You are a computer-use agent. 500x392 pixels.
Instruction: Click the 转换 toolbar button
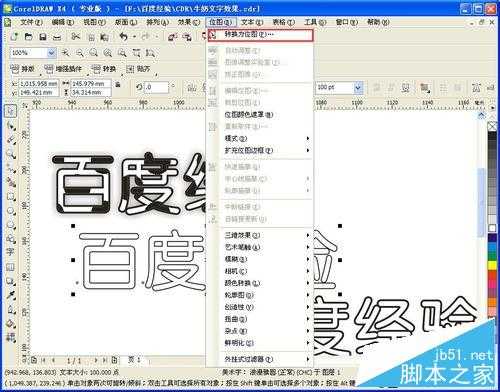104,69
